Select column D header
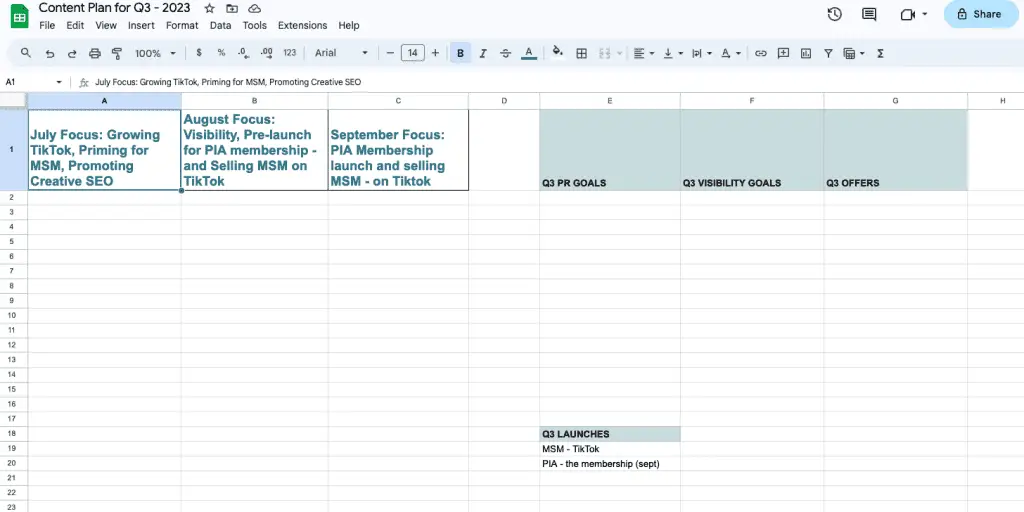 [x=504, y=101]
